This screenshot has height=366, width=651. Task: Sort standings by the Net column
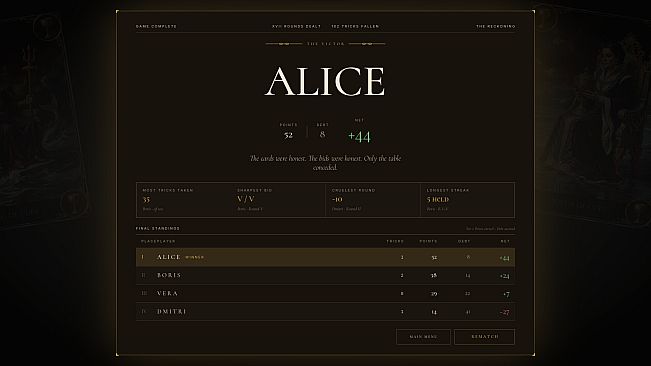coord(505,241)
